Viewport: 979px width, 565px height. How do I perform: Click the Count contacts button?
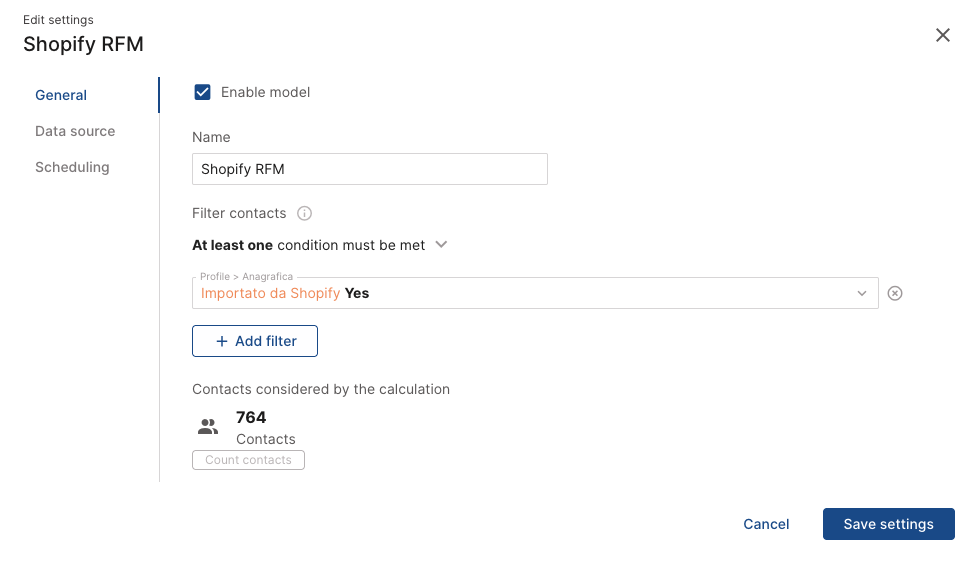(248, 460)
